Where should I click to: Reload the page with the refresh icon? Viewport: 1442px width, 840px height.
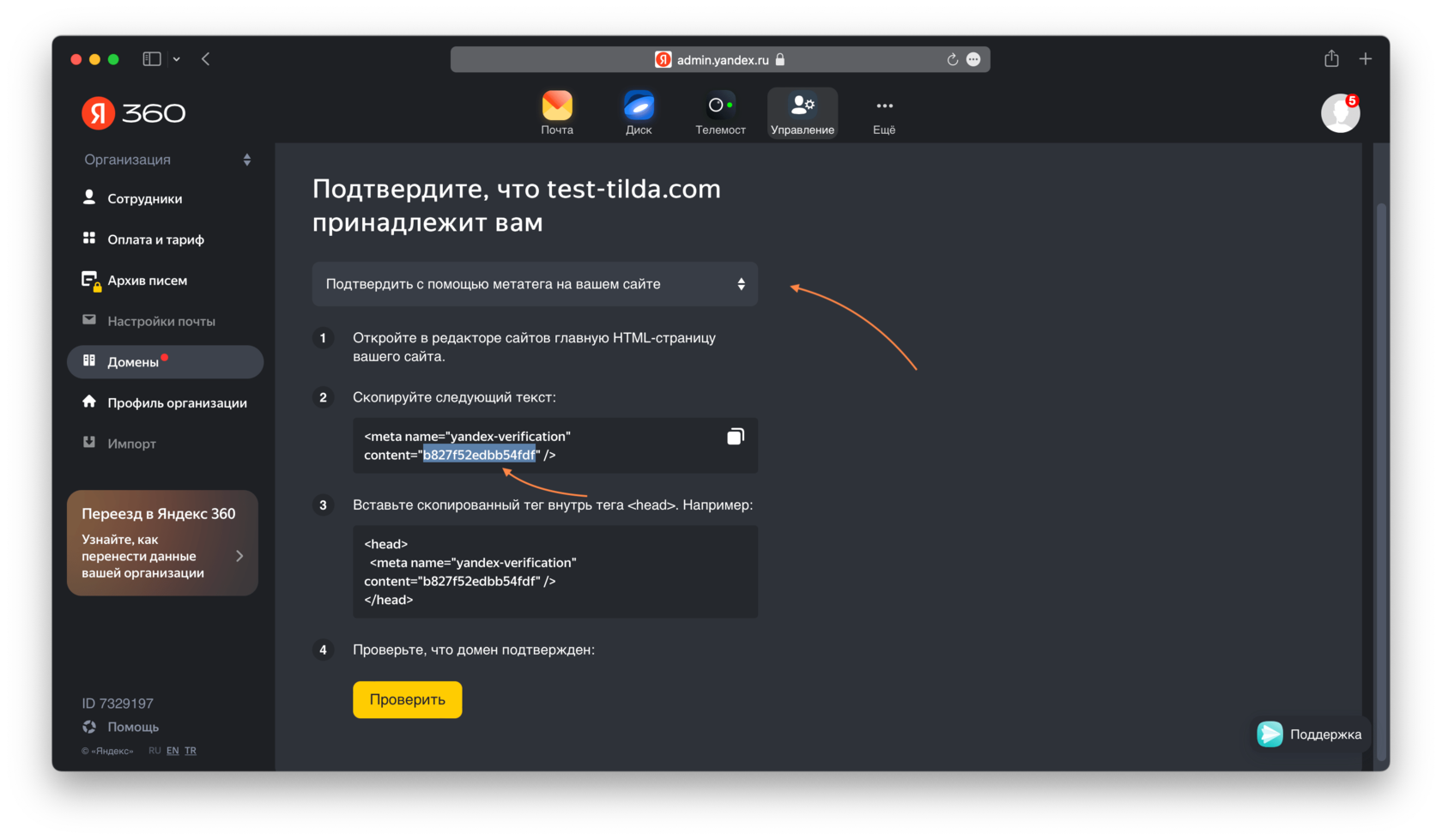pyautogui.click(x=952, y=60)
